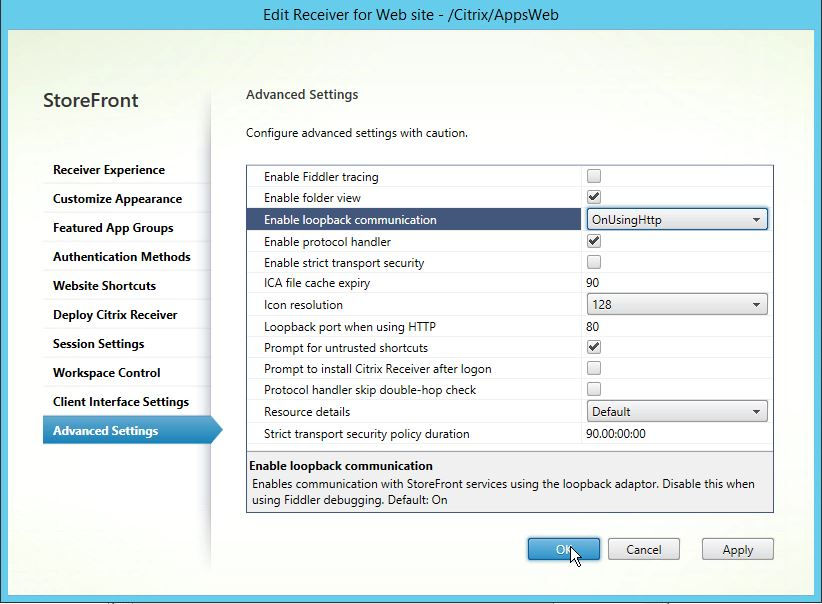Screen dimensions: 822x604
Task: Enable the Fiddler tracing checkbox
Action: coord(593,176)
